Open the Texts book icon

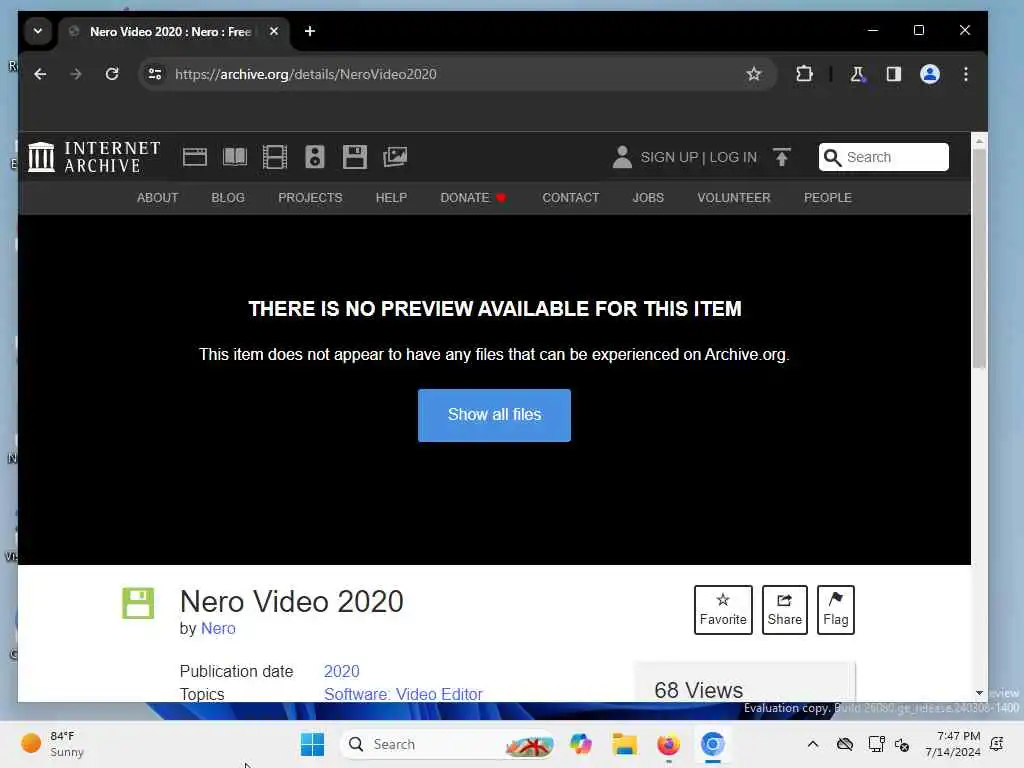click(234, 157)
